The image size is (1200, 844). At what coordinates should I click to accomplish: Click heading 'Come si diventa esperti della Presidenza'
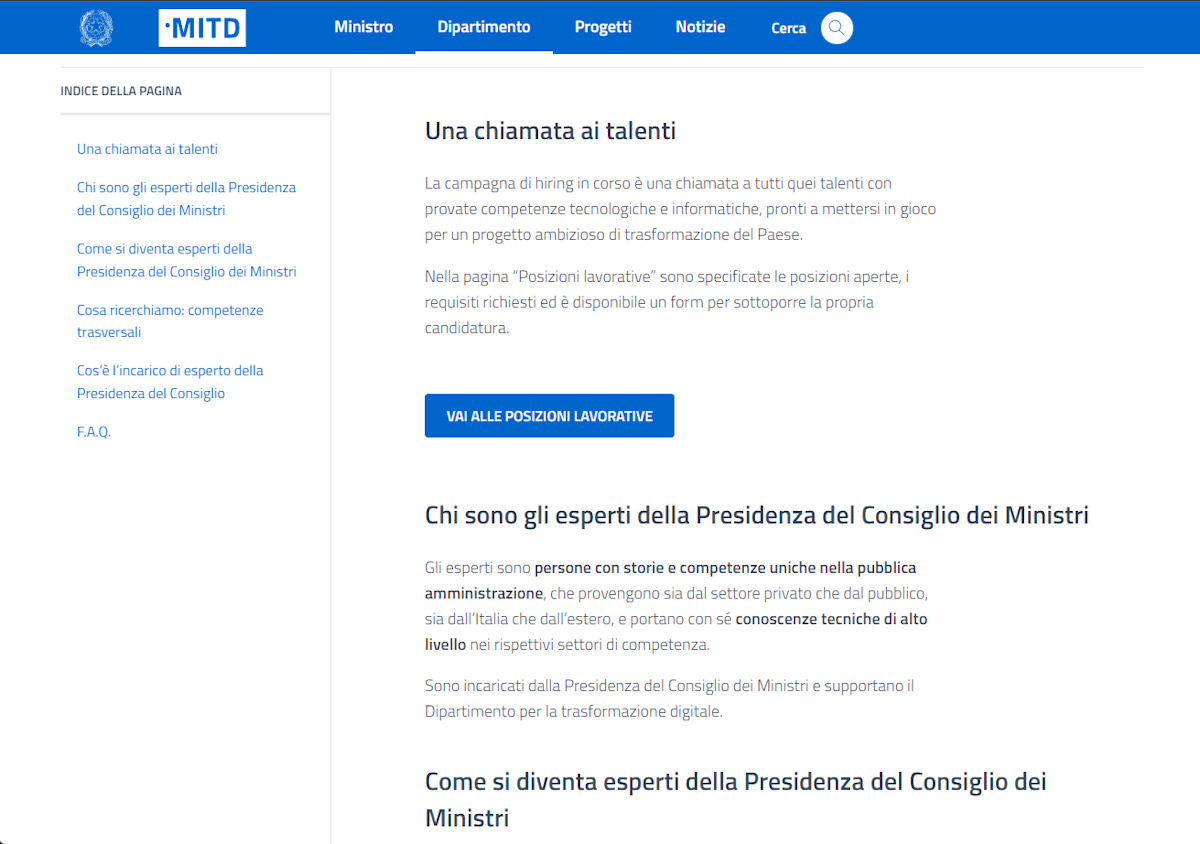point(736,799)
